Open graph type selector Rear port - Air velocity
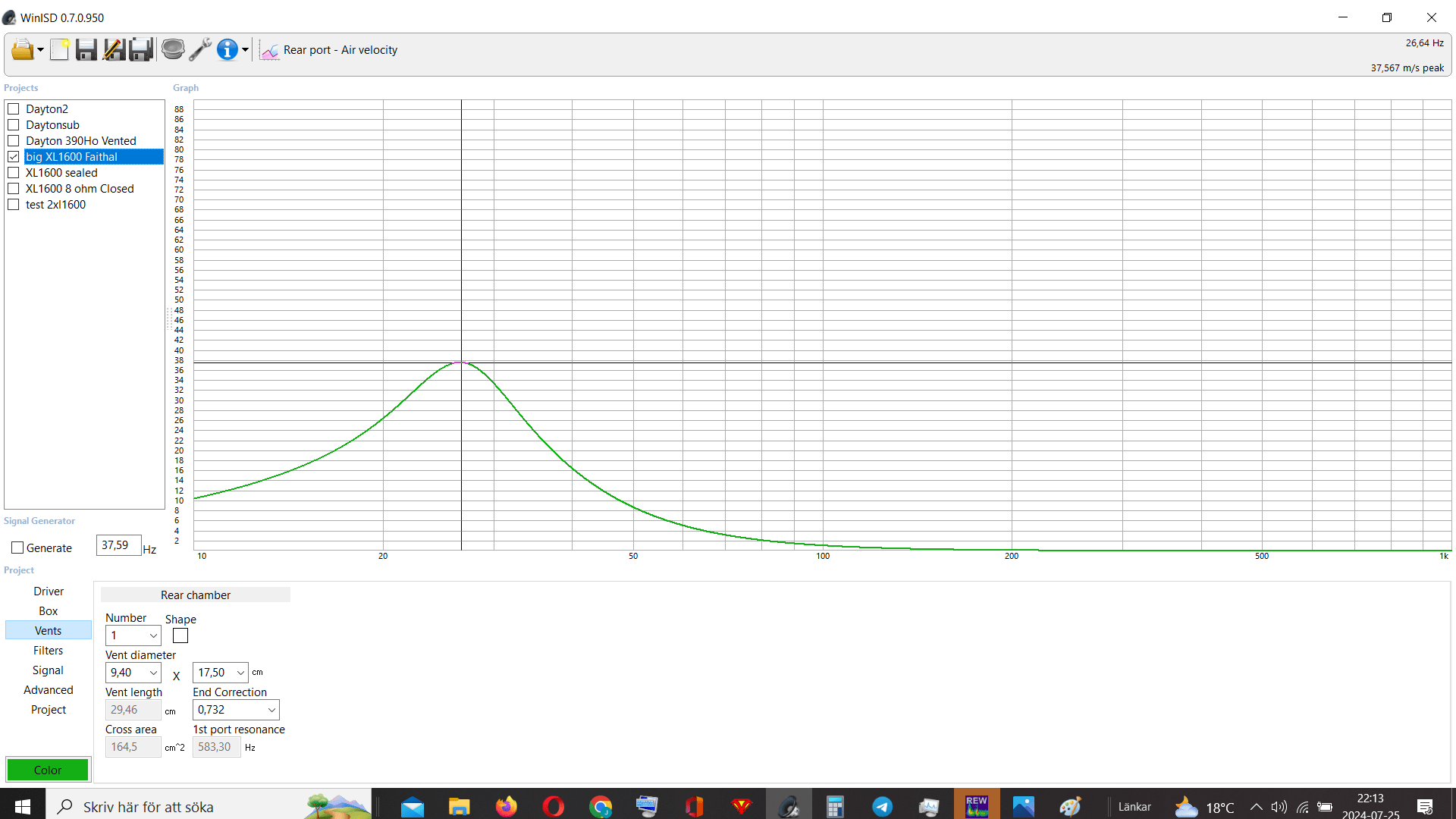Viewport: 1456px width, 819px height. (x=329, y=50)
